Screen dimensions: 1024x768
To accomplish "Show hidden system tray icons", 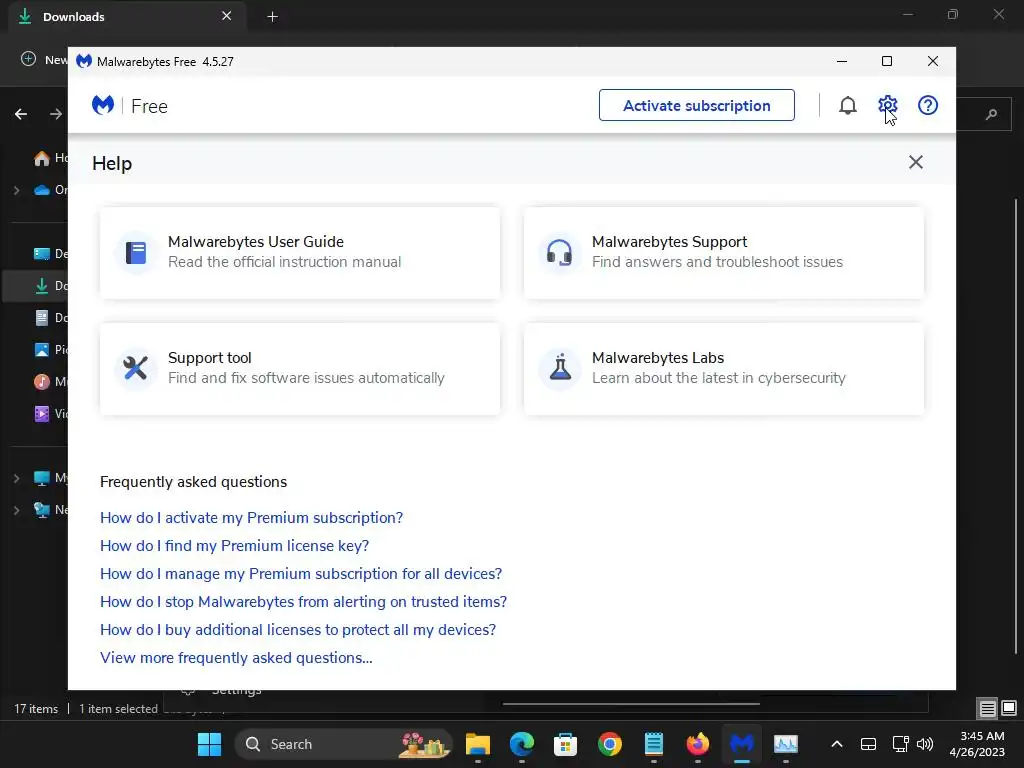I will pyautogui.click(x=837, y=744).
